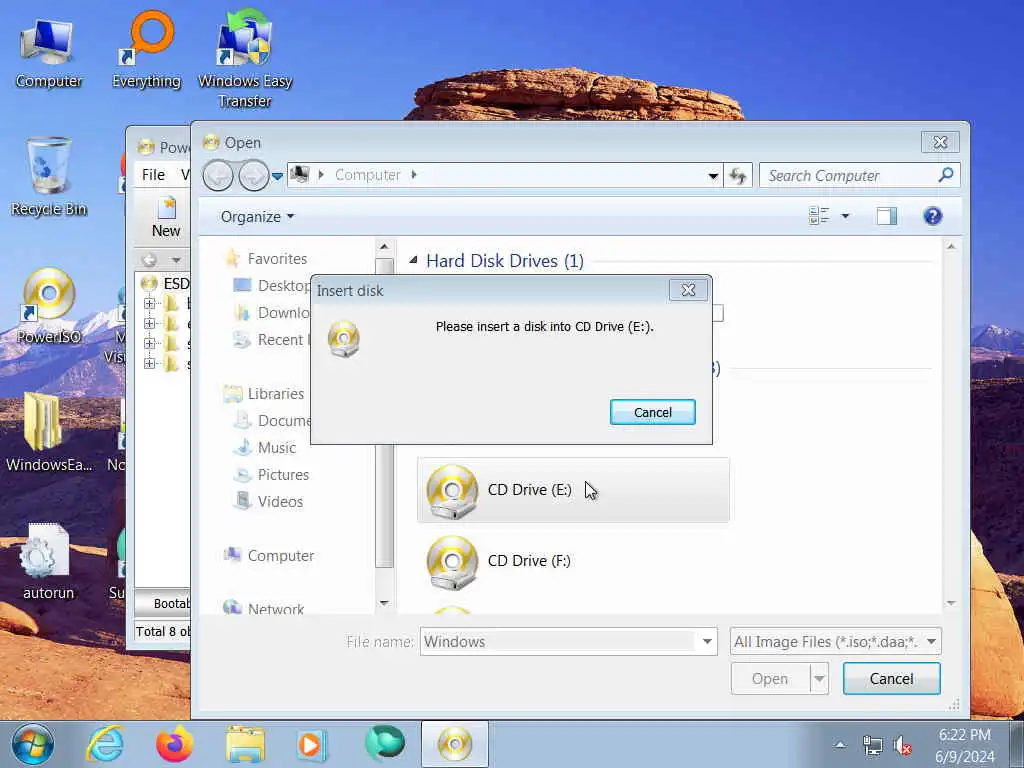
Task: Expand first folder node in PowerISO tree
Action: pyautogui.click(x=150, y=304)
